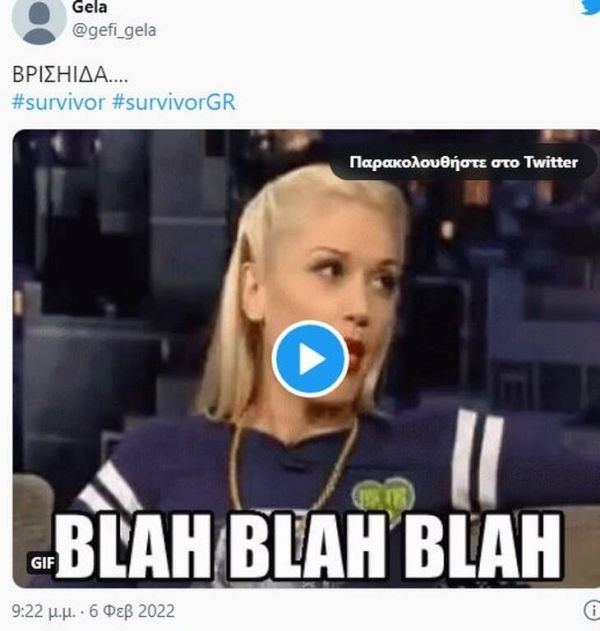Viewport: 600px width, 631px height.
Task: Play the embedded GIF video
Action: (310, 359)
